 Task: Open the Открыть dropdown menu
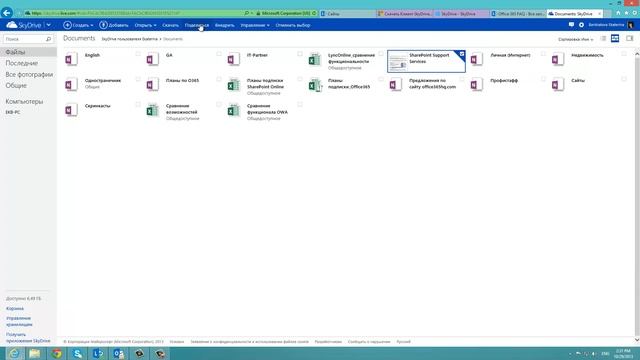click(x=145, y=25)
